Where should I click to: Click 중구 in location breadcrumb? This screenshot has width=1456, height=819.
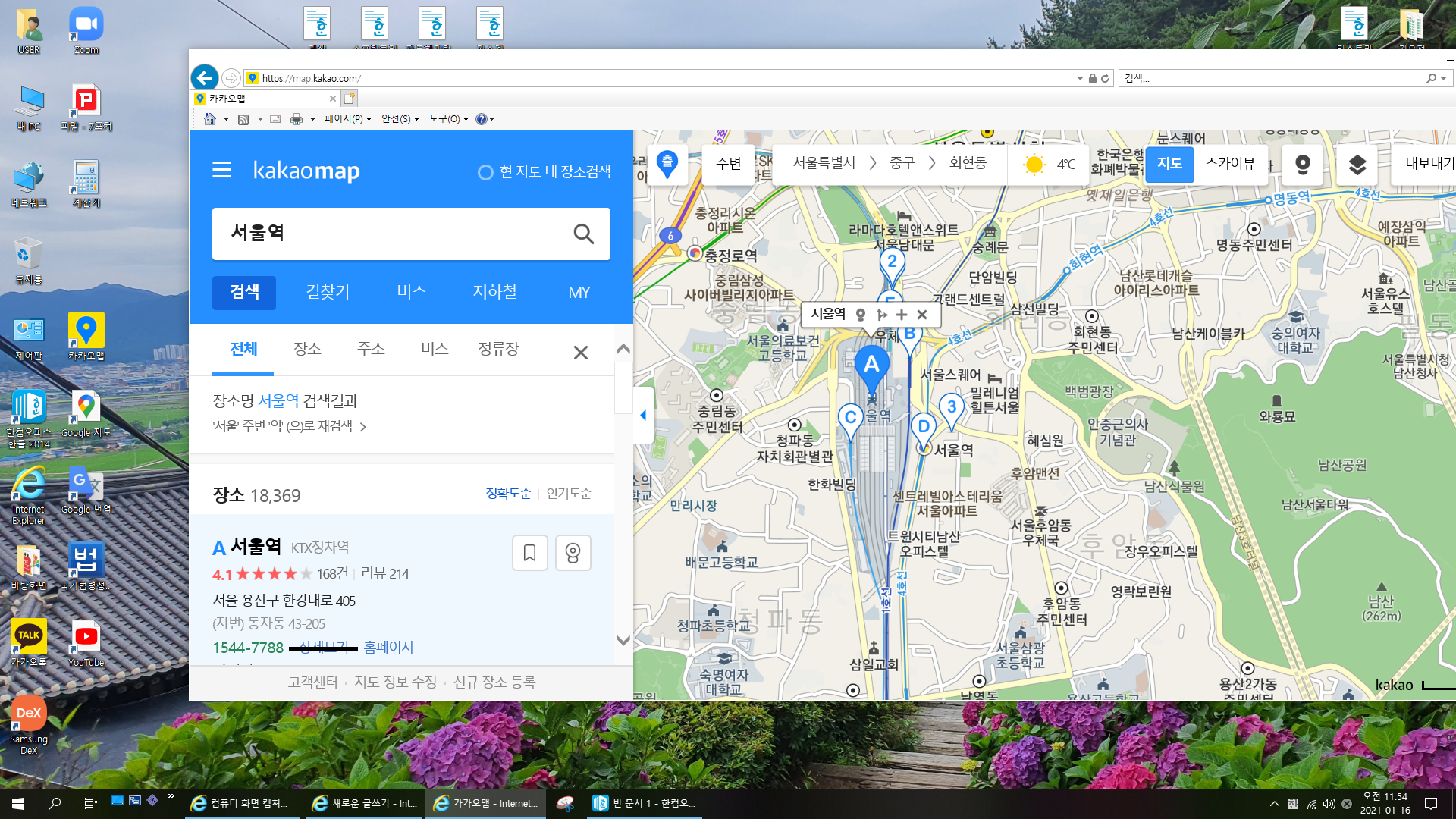pos(902,163)
